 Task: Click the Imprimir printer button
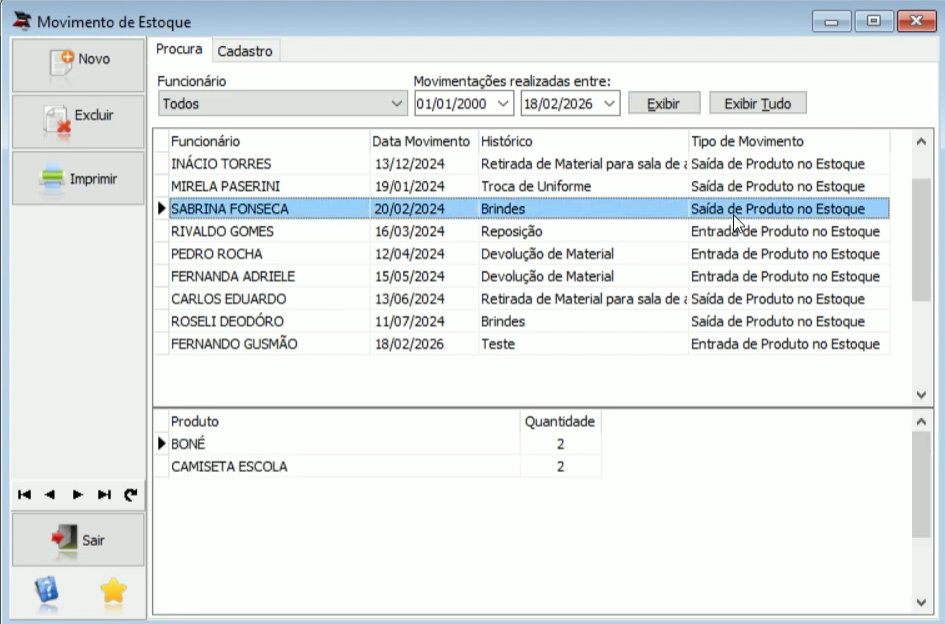coord(78,178)
